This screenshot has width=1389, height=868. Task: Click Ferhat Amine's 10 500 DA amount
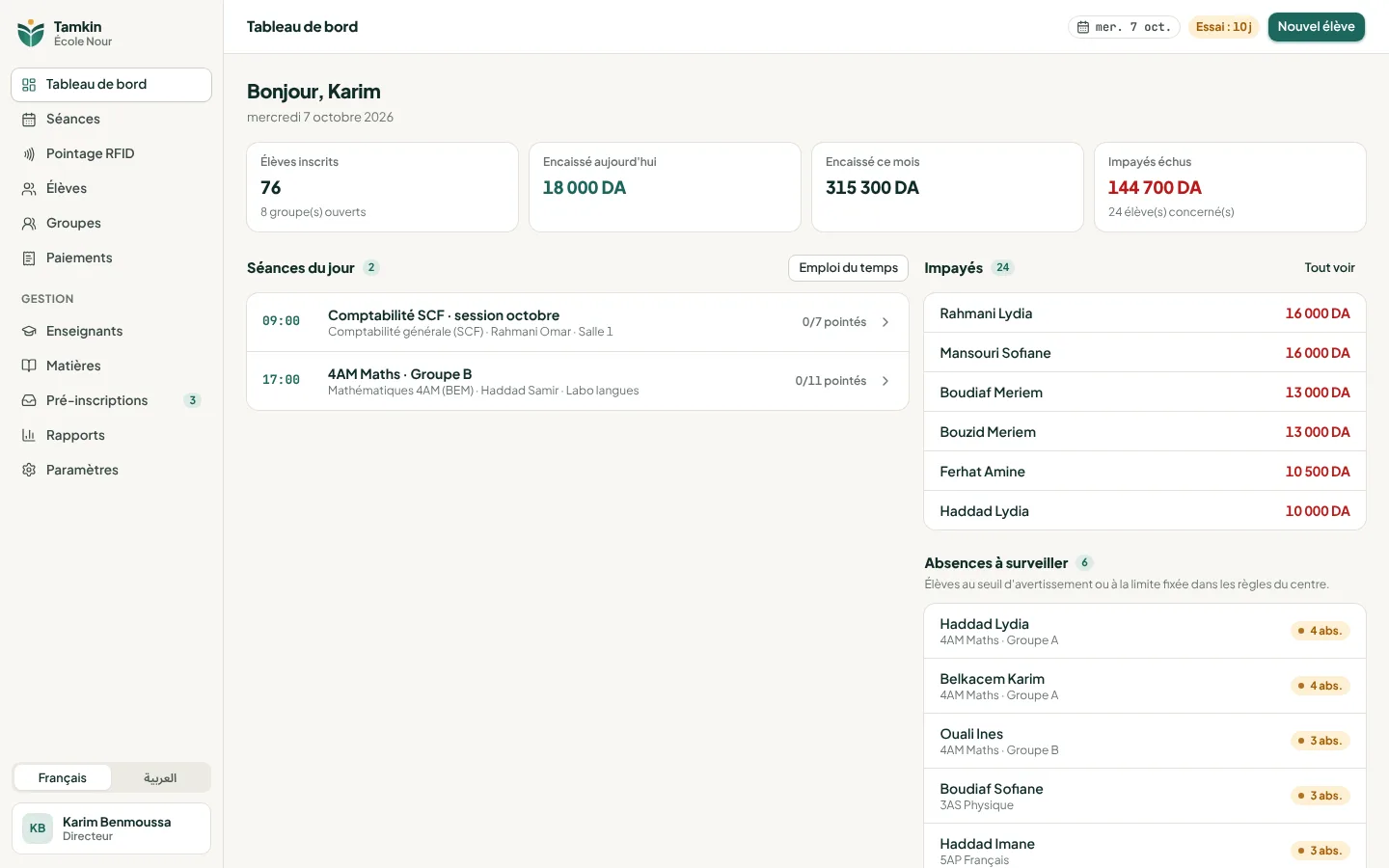1318,472
